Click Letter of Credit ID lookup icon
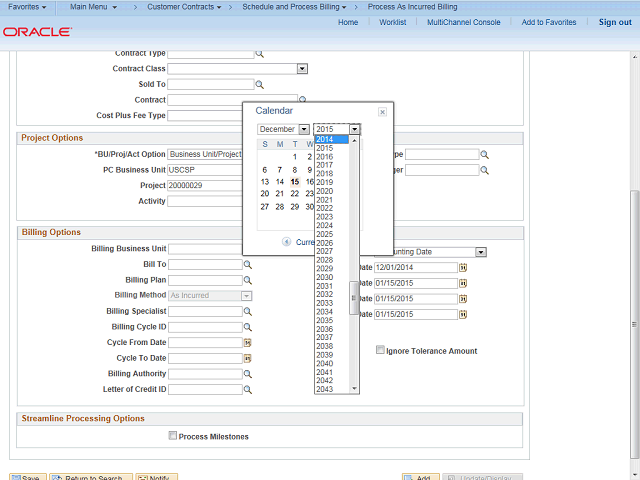 248,389
